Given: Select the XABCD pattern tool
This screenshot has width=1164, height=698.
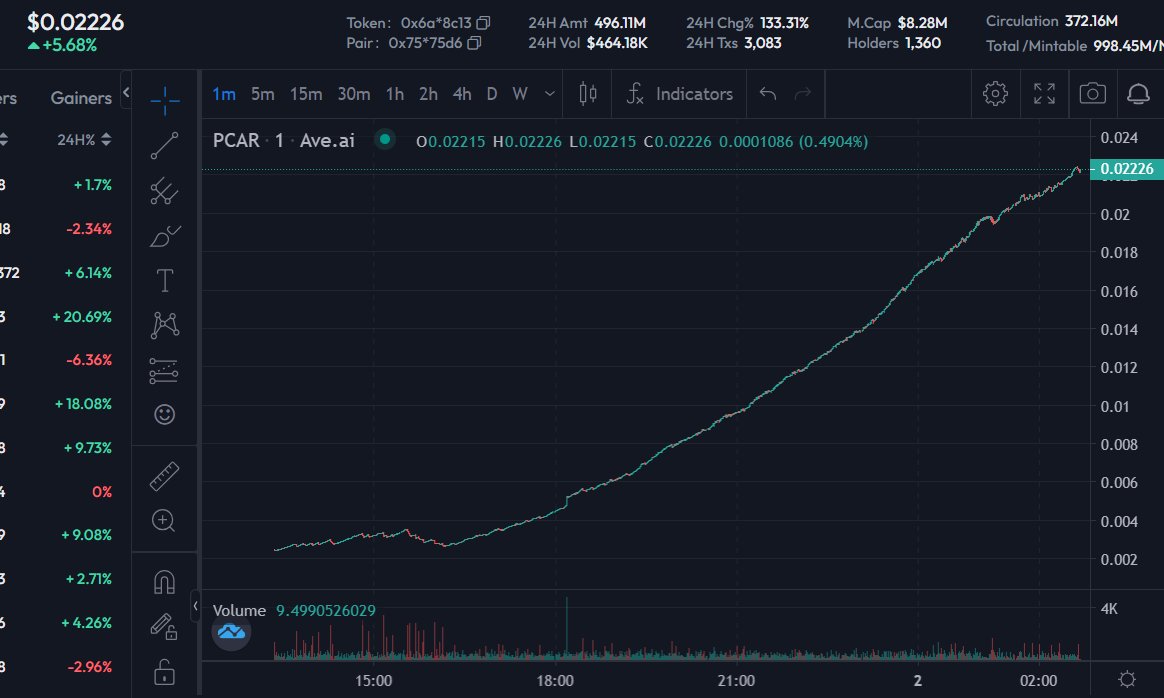Looking at the screenshot, I should pyautogui.click(x=164, y=325).
